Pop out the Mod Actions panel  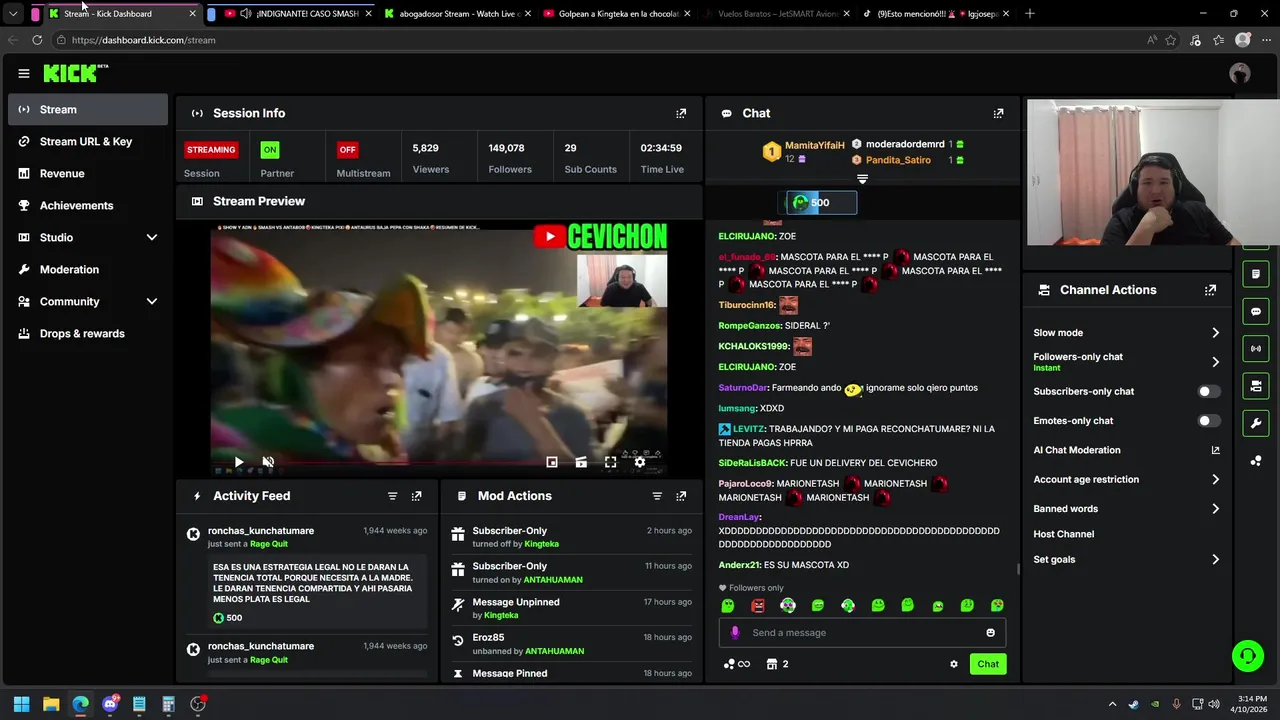click(x=681, y=496)
